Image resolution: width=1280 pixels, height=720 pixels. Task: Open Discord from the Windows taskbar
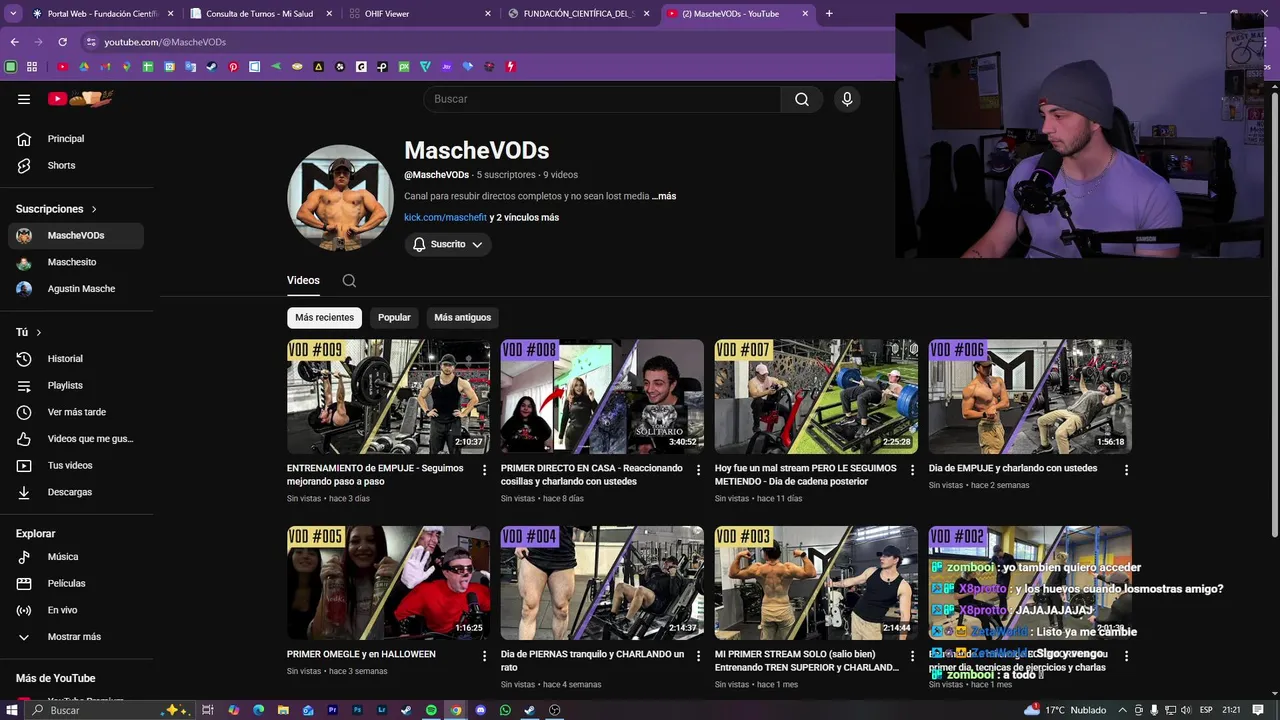(x=480, y=710)
